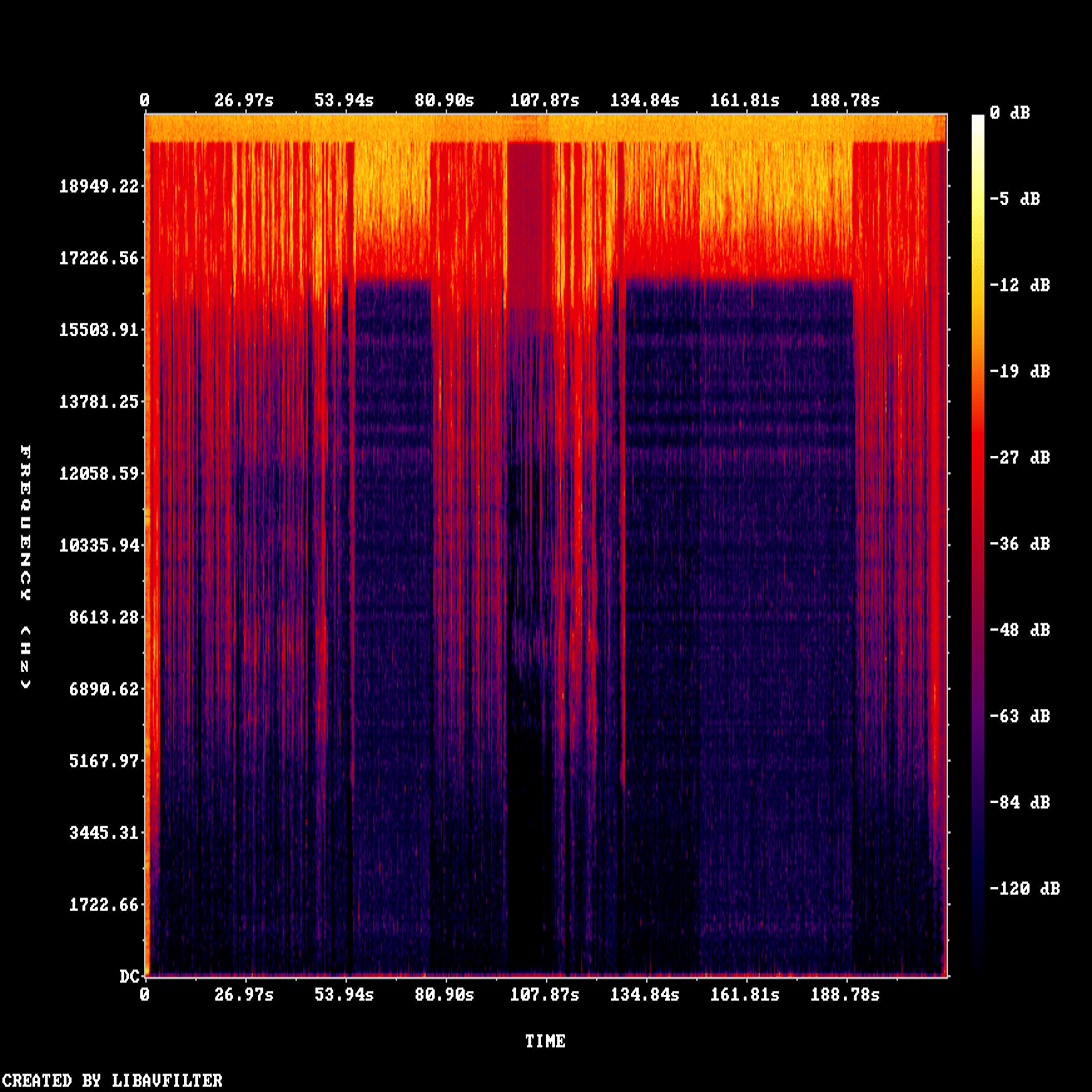Screen dimensions: 1092x1092
Task: Click the DC label on frequency axis
Action: point(130,977)
